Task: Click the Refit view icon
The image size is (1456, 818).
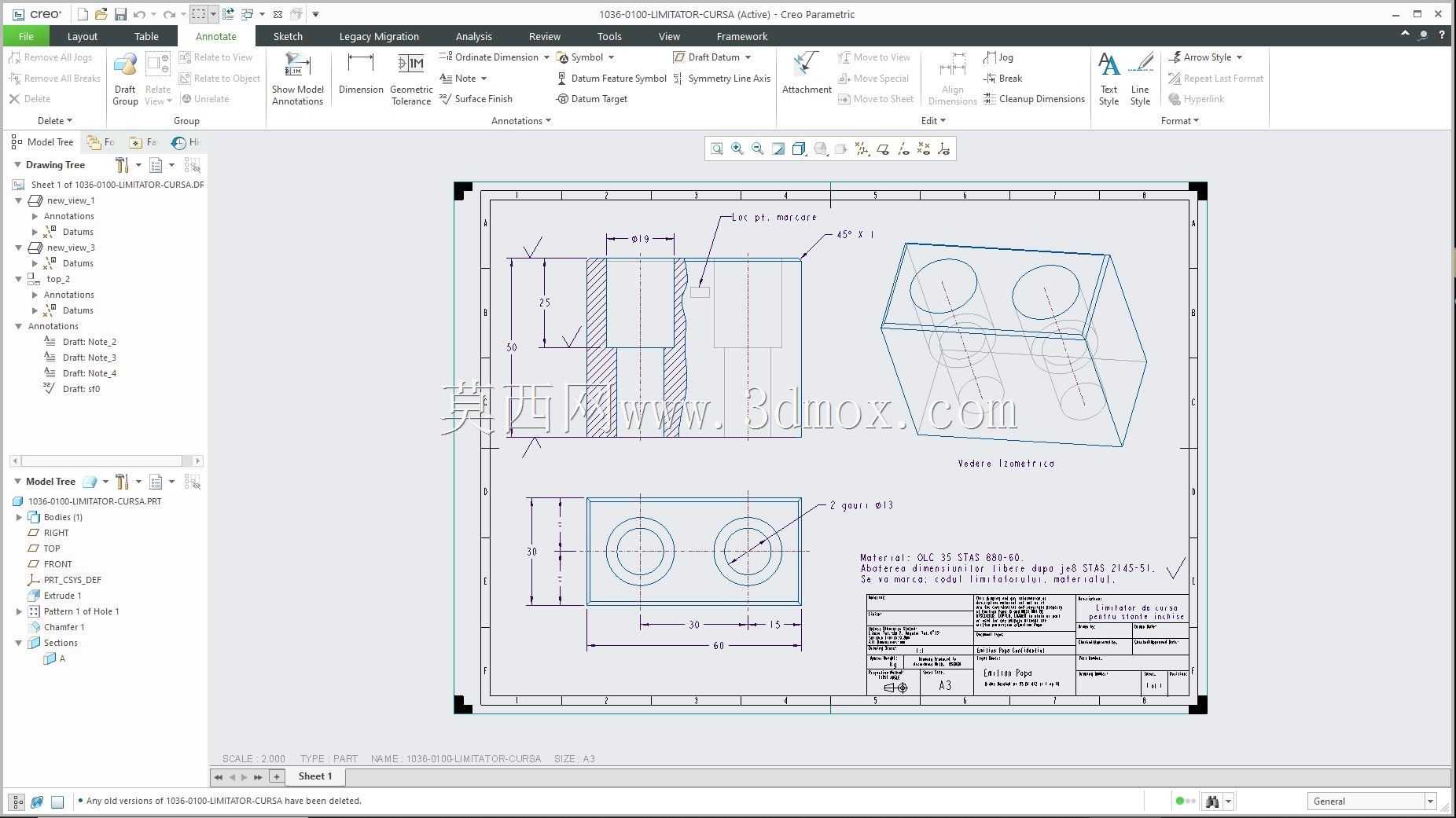Action: (x=716, y=149)
